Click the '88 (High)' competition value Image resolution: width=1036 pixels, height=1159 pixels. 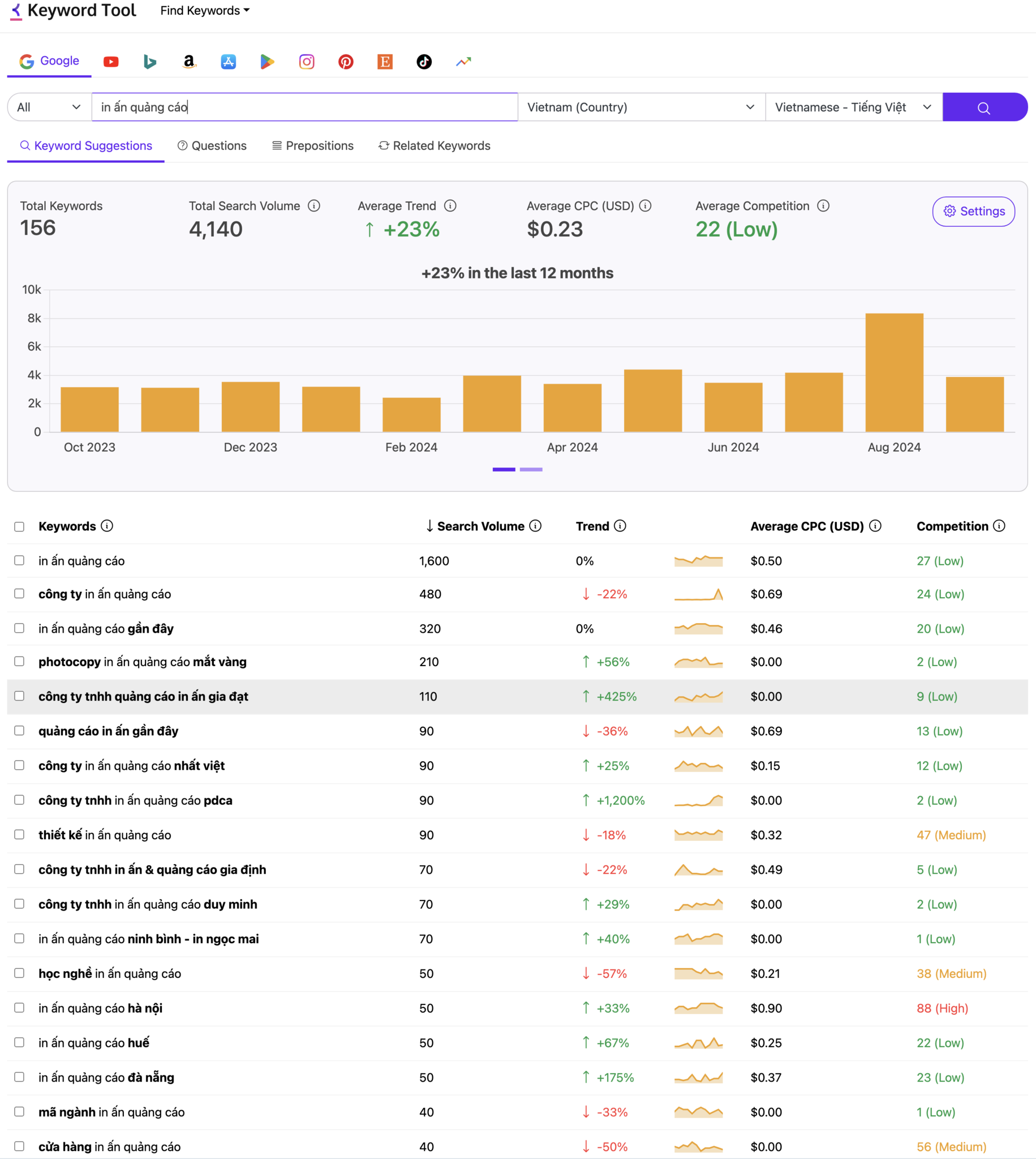point(942,1008)
